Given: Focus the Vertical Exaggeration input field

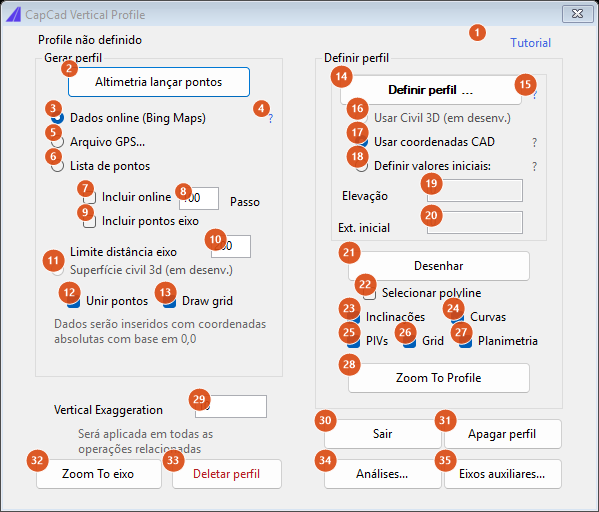Looking at the screenshot, I should (x=231, y=407).
